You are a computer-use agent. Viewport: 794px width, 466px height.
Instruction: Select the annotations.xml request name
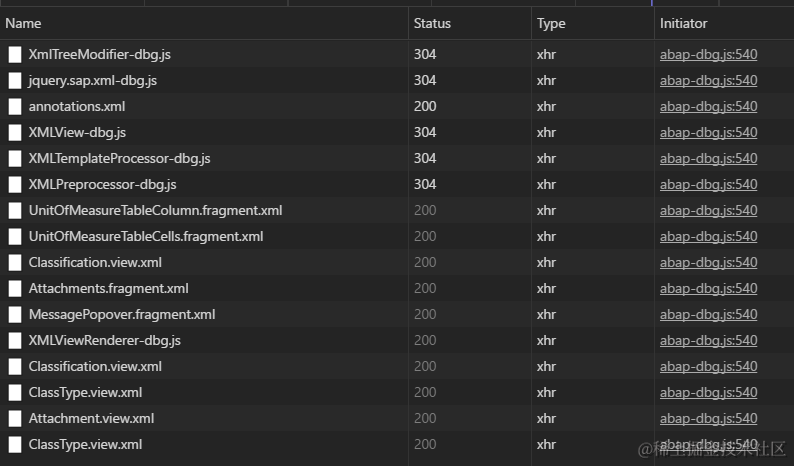[76, 106]
